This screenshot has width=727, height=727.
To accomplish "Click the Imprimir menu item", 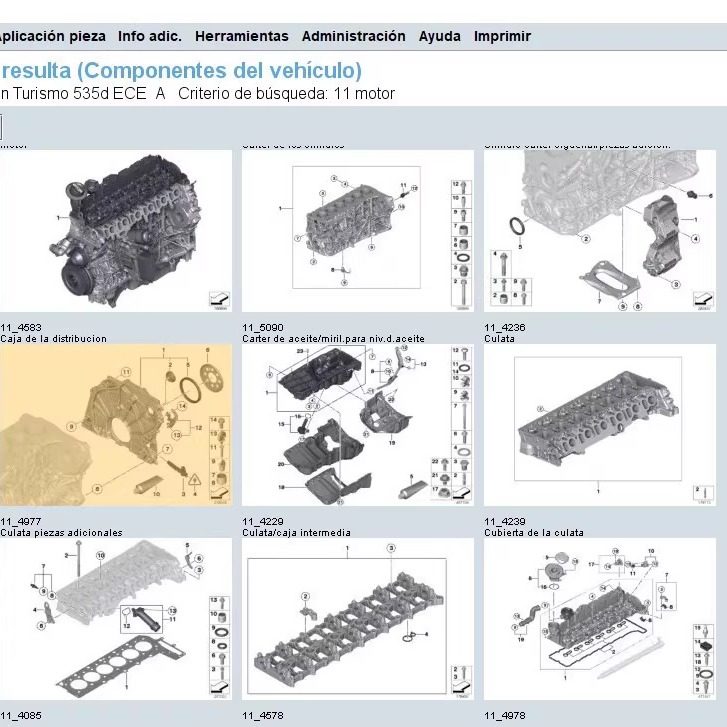I will pyautogui.click(x=502, y=36).
